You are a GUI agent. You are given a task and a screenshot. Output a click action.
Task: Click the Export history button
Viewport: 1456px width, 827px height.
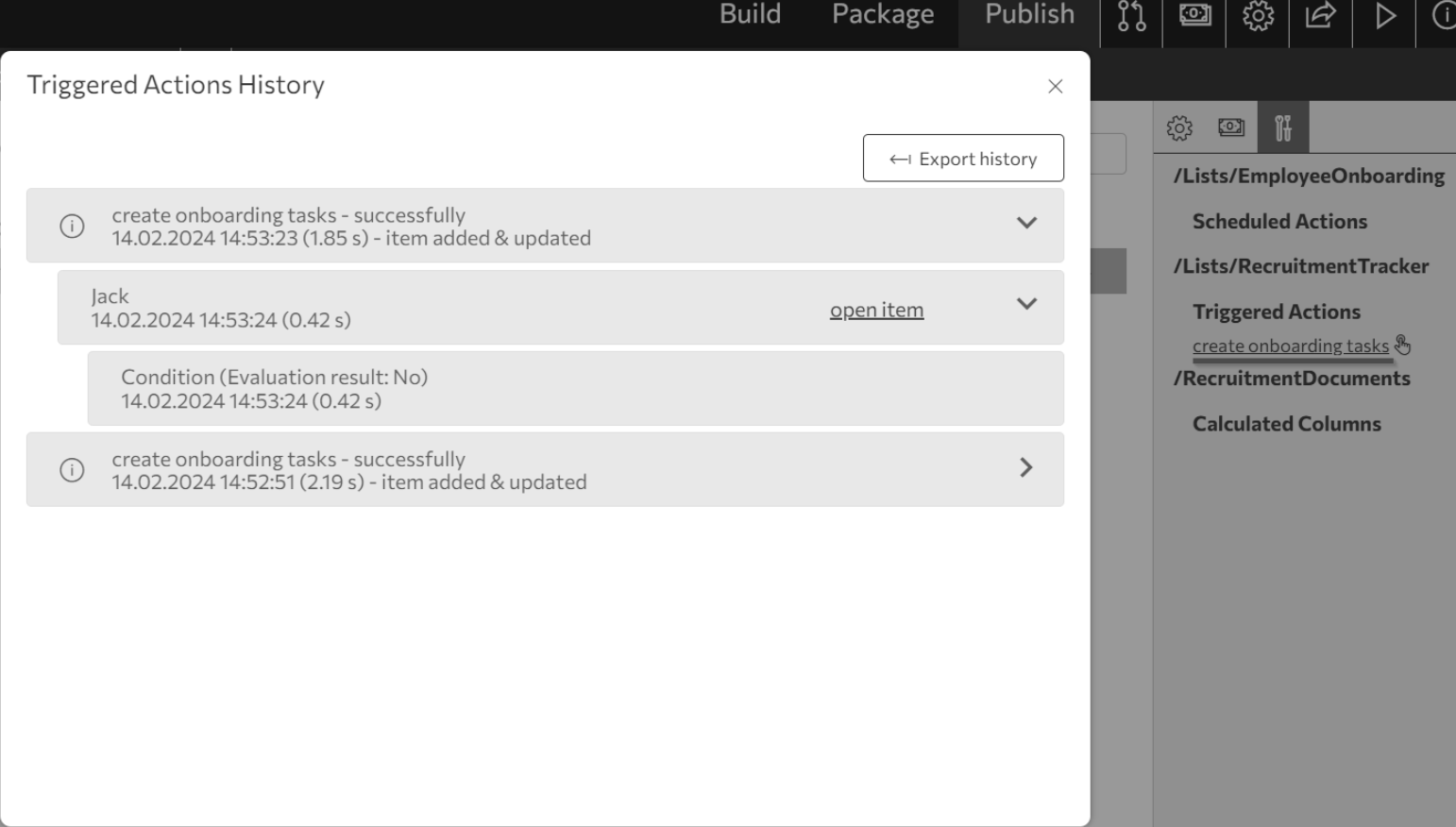pos(963,159)
